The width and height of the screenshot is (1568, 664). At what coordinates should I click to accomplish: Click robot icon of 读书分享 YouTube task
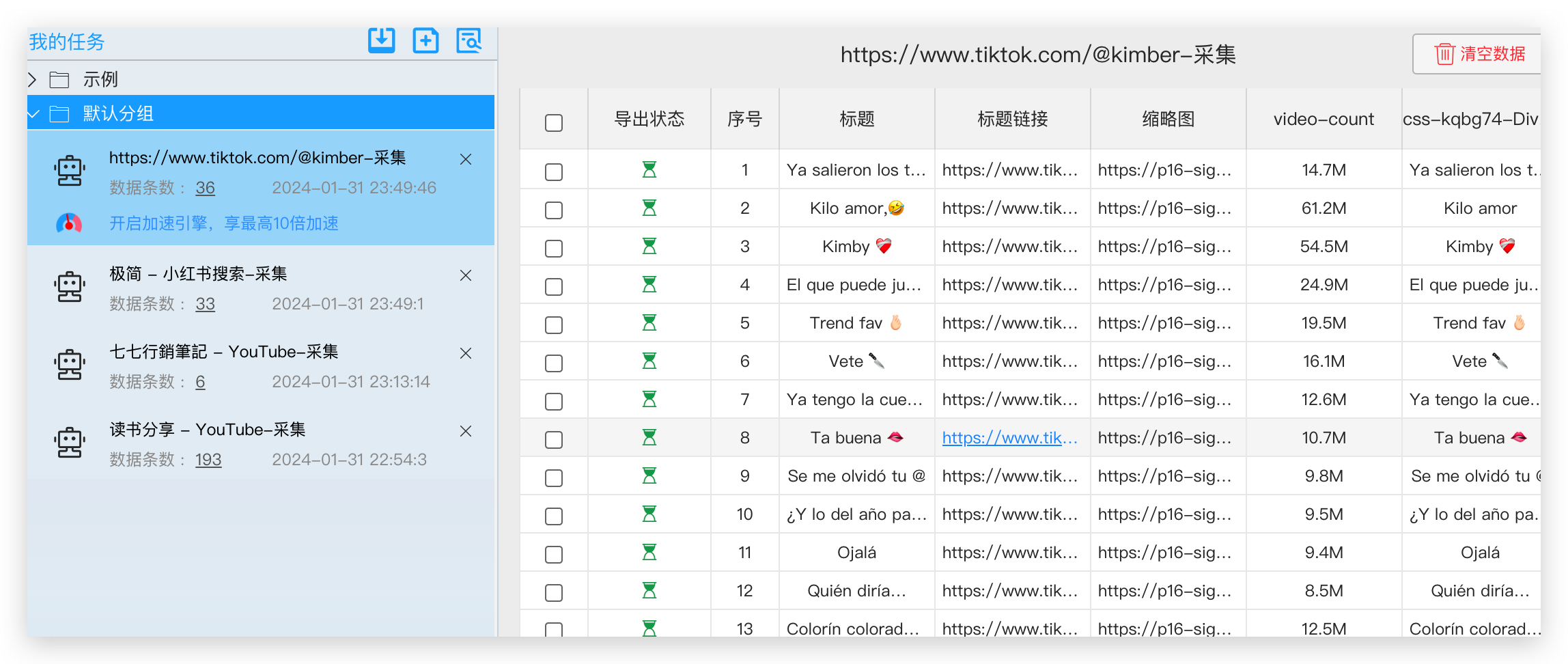click(70, 443)
